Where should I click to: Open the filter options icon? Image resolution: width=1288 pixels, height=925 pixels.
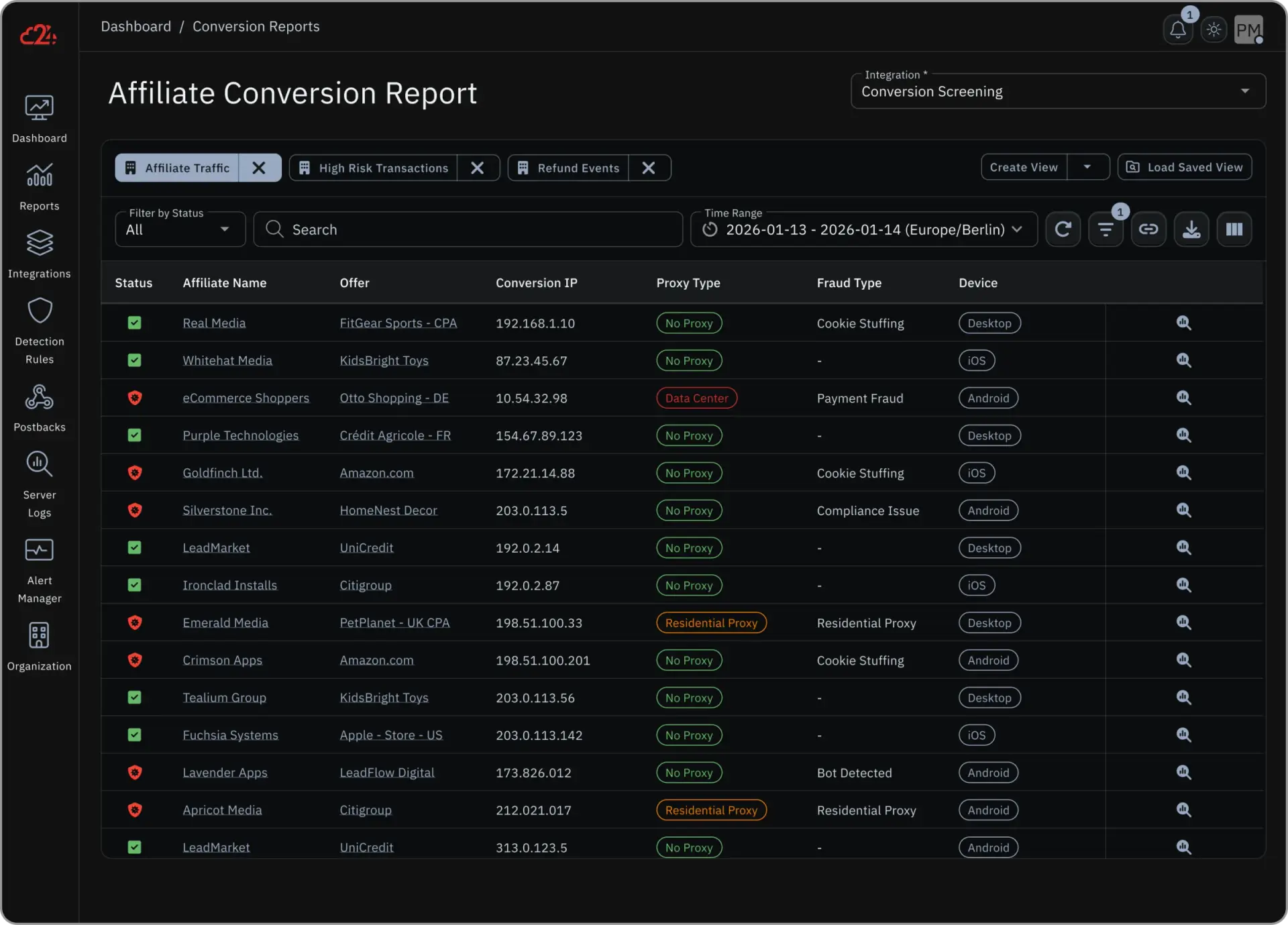(1105, 229)
